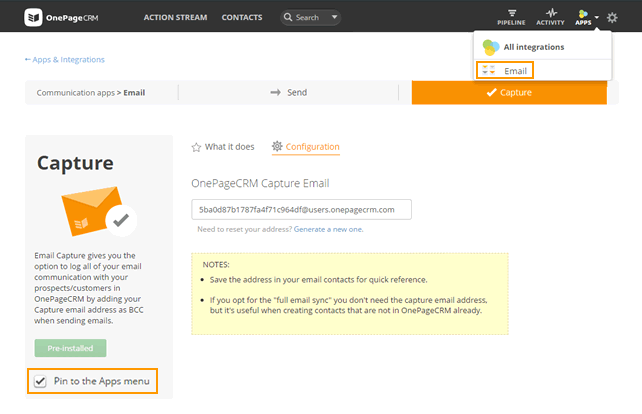The width and height of the screenshot is (642, 414).
Task: Open the Configuration tab
Action: point(306,147)
